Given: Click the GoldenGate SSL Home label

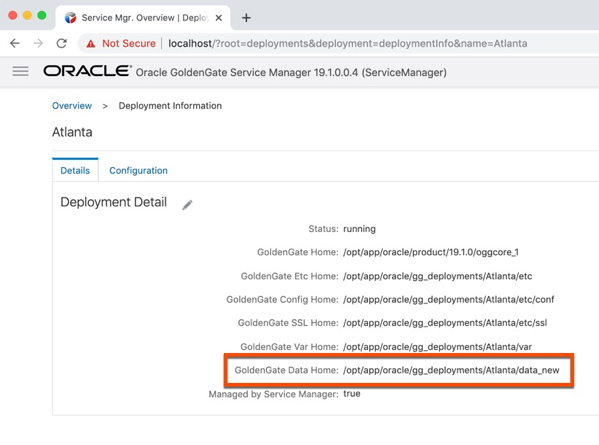Looking at the screenshot, I should 288,323.
